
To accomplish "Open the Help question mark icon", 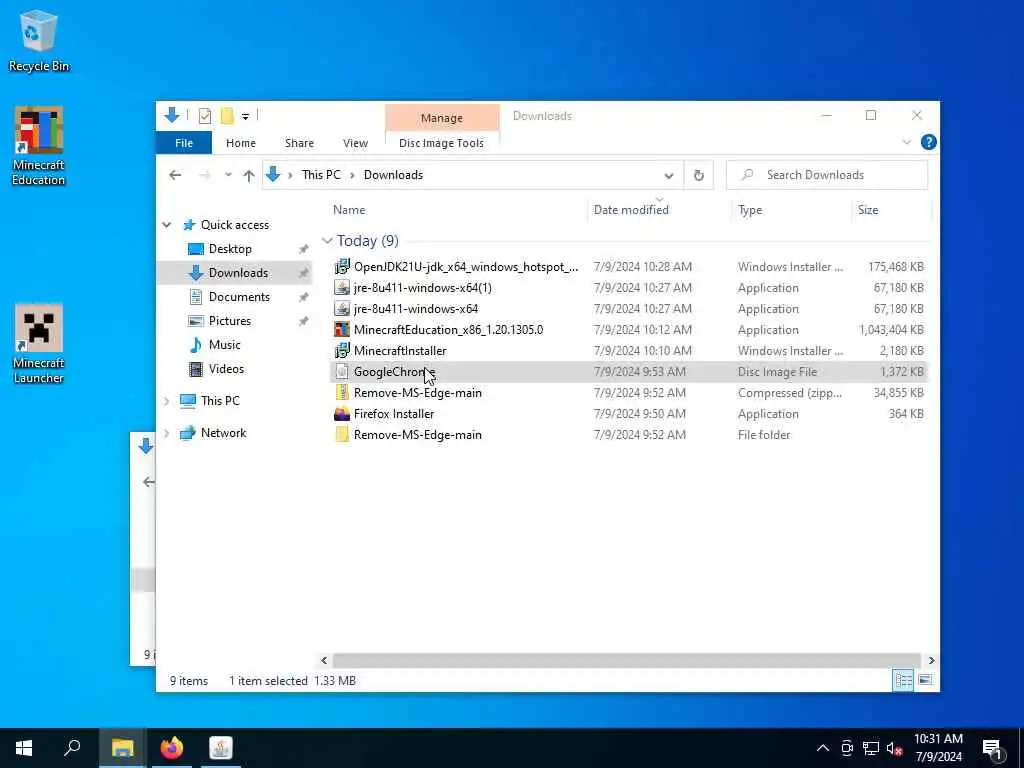I will (928, 142).
